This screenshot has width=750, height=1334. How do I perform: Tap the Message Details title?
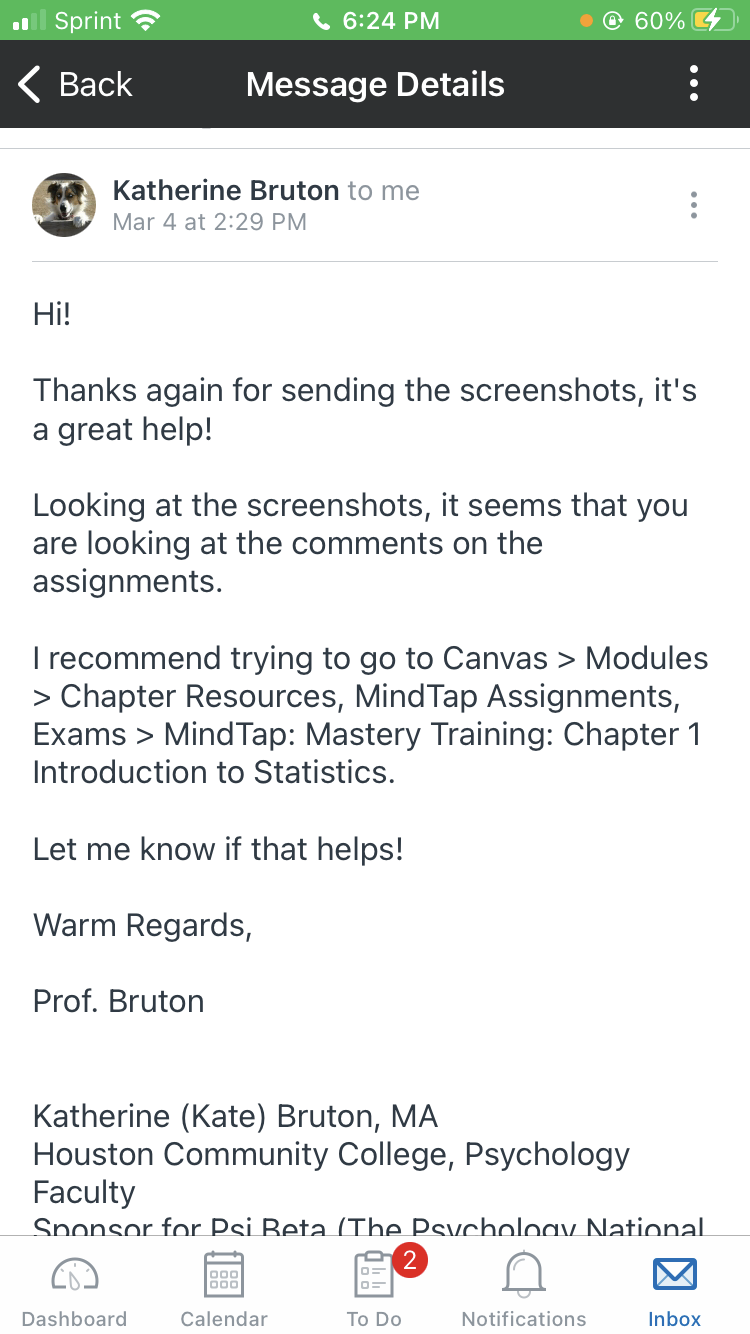(x=375, y=85)
